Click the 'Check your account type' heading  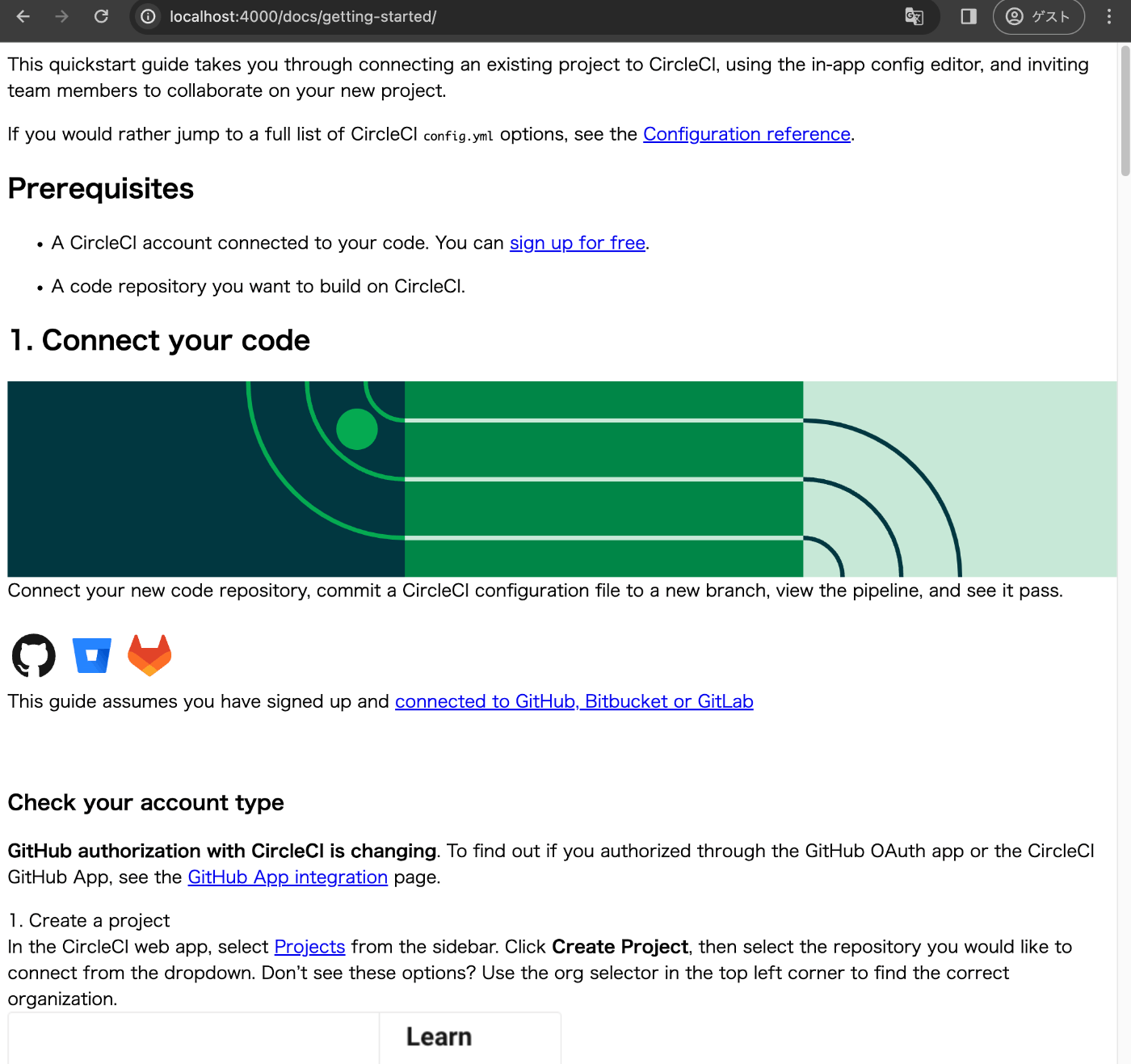click(x=146, y=802)
